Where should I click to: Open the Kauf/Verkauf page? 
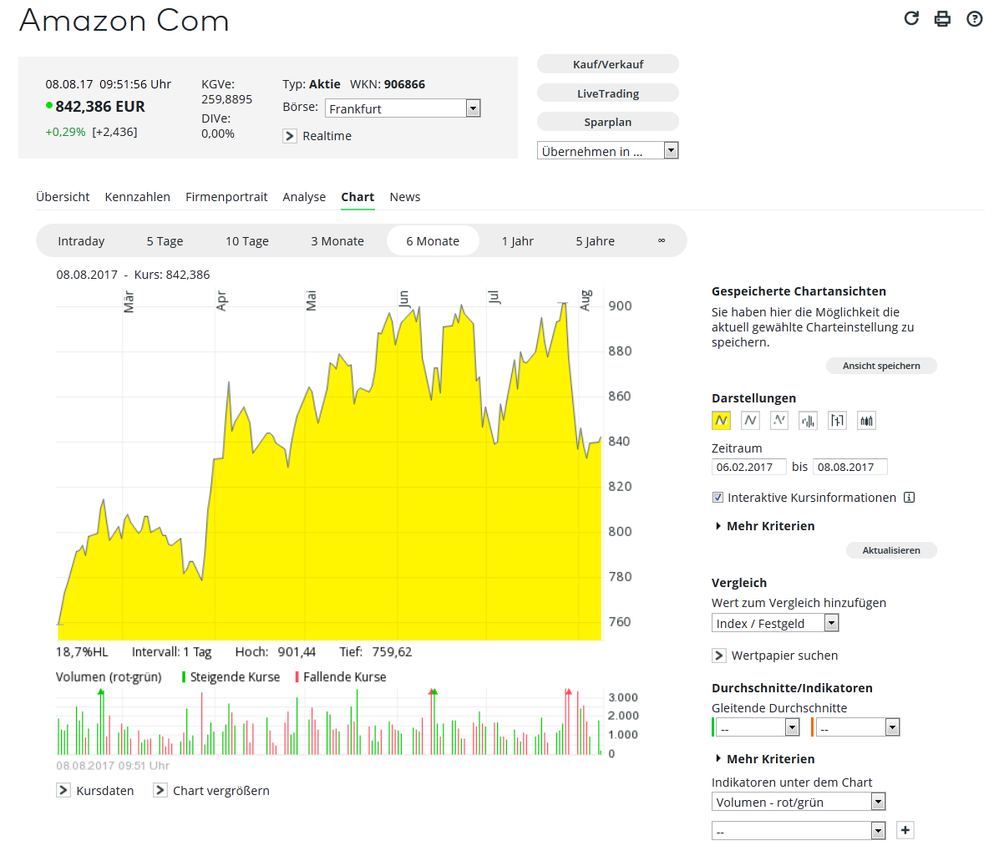pos(607,63)
